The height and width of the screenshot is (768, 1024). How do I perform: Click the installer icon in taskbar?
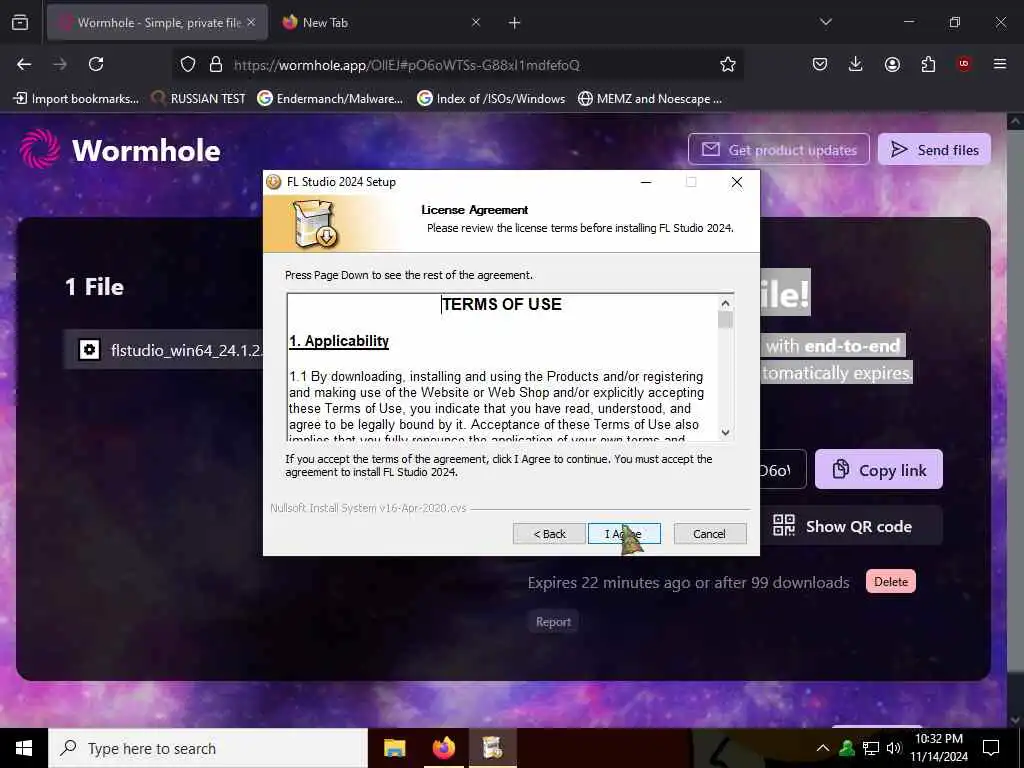click(492, 748)
